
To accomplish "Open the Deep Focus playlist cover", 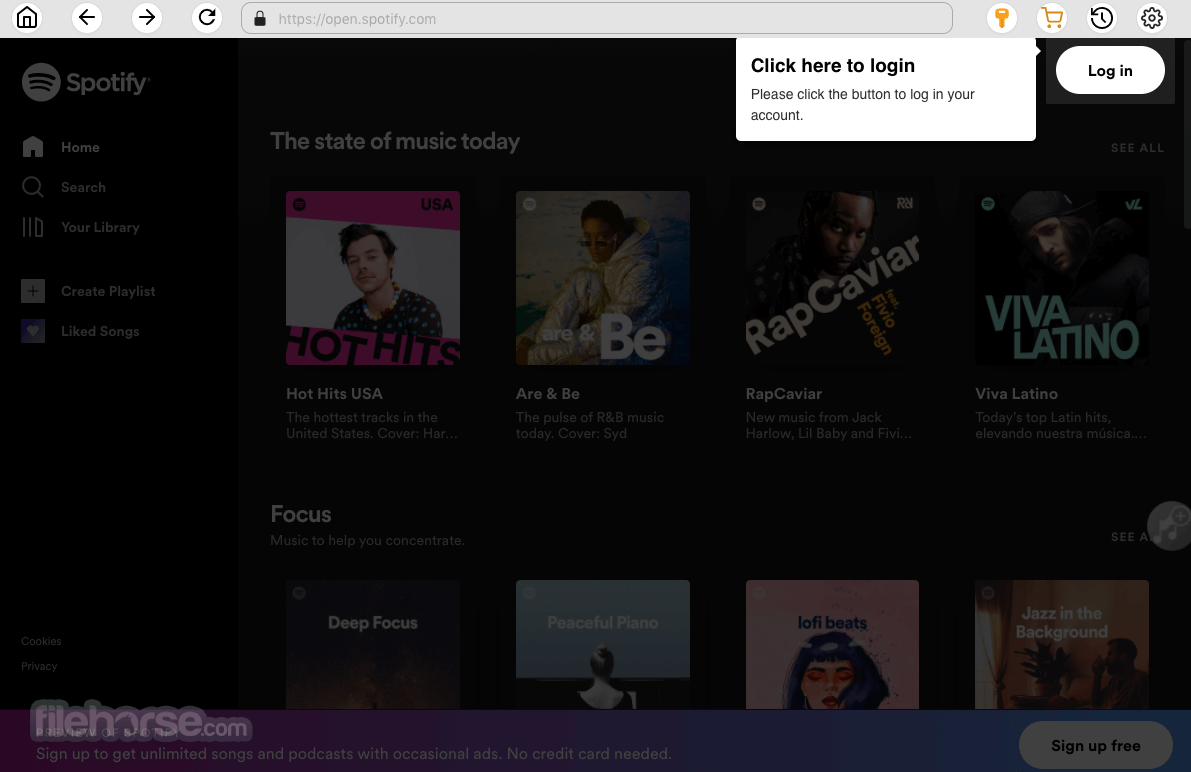I will 373,644.
